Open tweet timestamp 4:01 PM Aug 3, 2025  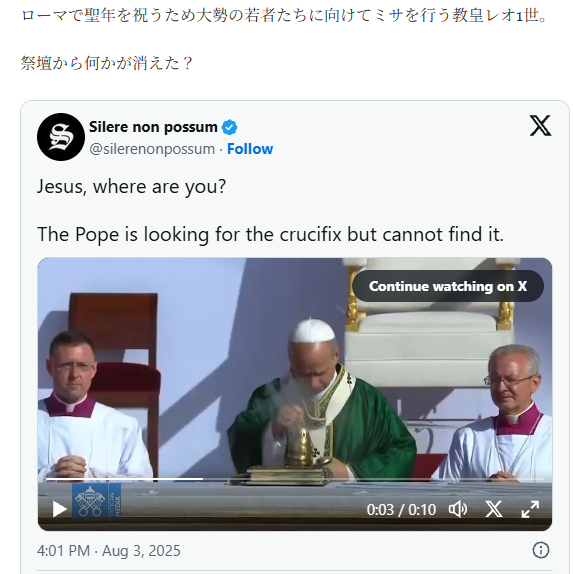[x=108, y=551]
